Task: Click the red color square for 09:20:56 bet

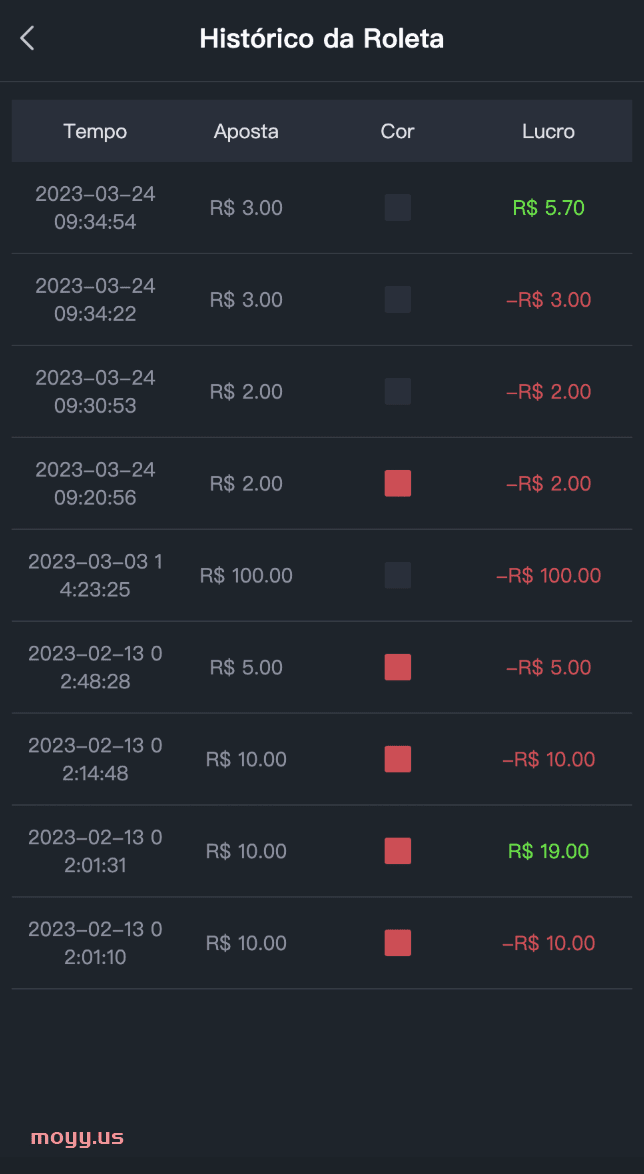Action: click(x=398, y=484)
